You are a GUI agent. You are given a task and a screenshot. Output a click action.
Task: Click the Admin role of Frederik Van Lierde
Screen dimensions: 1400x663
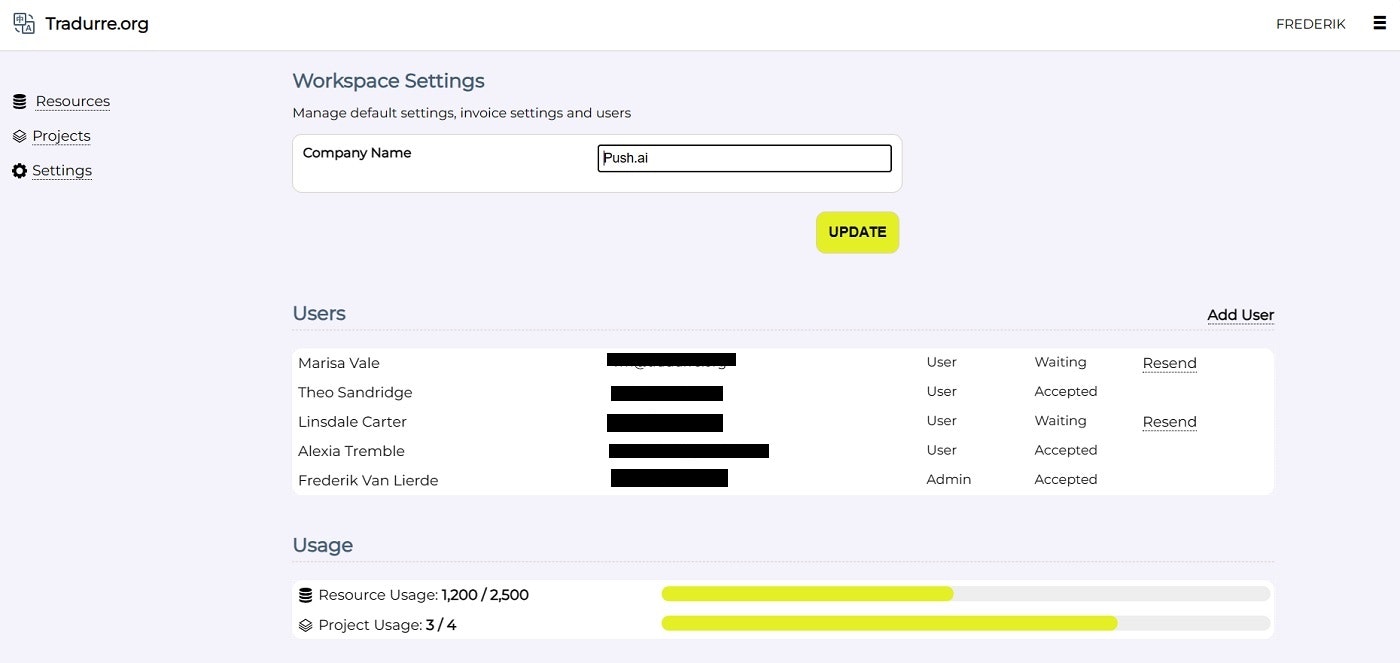[948, 480]
